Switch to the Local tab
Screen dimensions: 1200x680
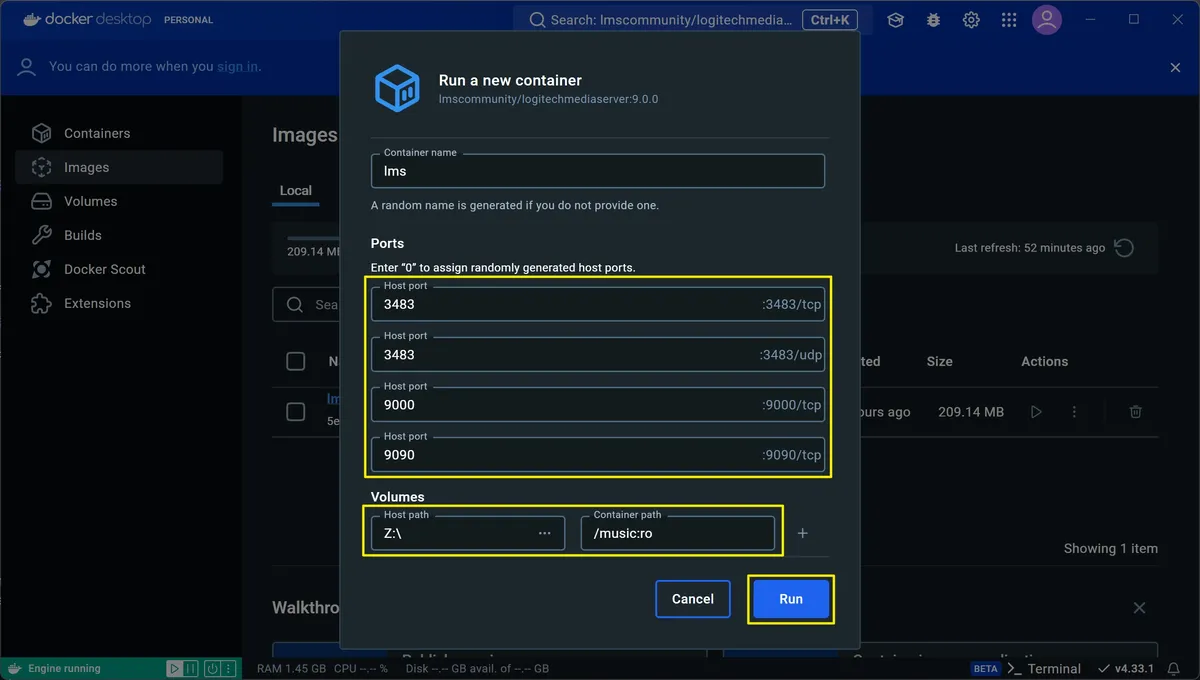pos(295,190)
